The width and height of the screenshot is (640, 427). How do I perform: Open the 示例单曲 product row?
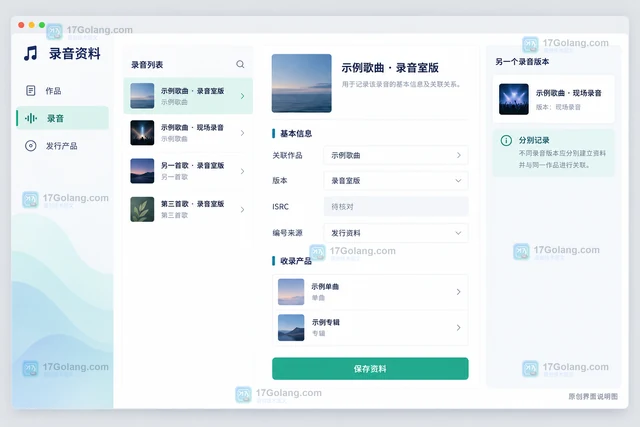370,292
